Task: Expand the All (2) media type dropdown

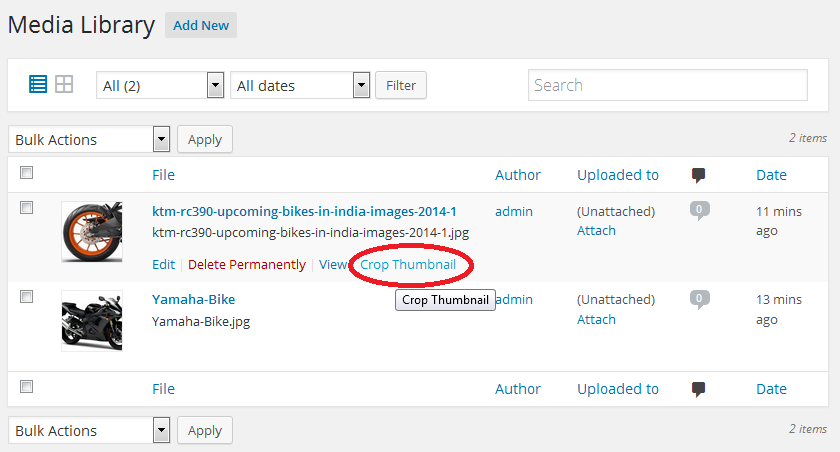Action: [x=160, y=85]
